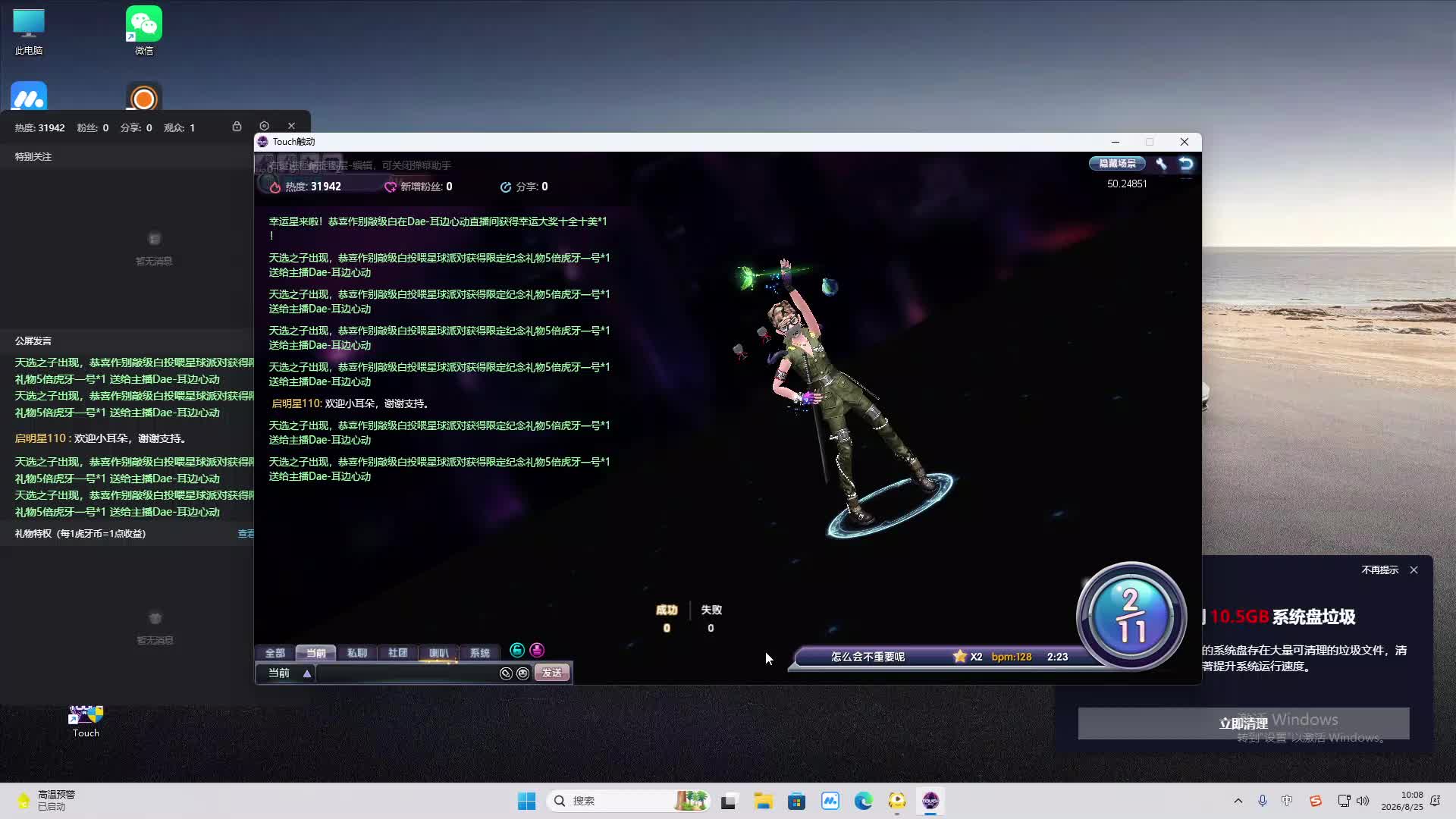Click the Touch game taskbar icon

[x=930, y=801]
